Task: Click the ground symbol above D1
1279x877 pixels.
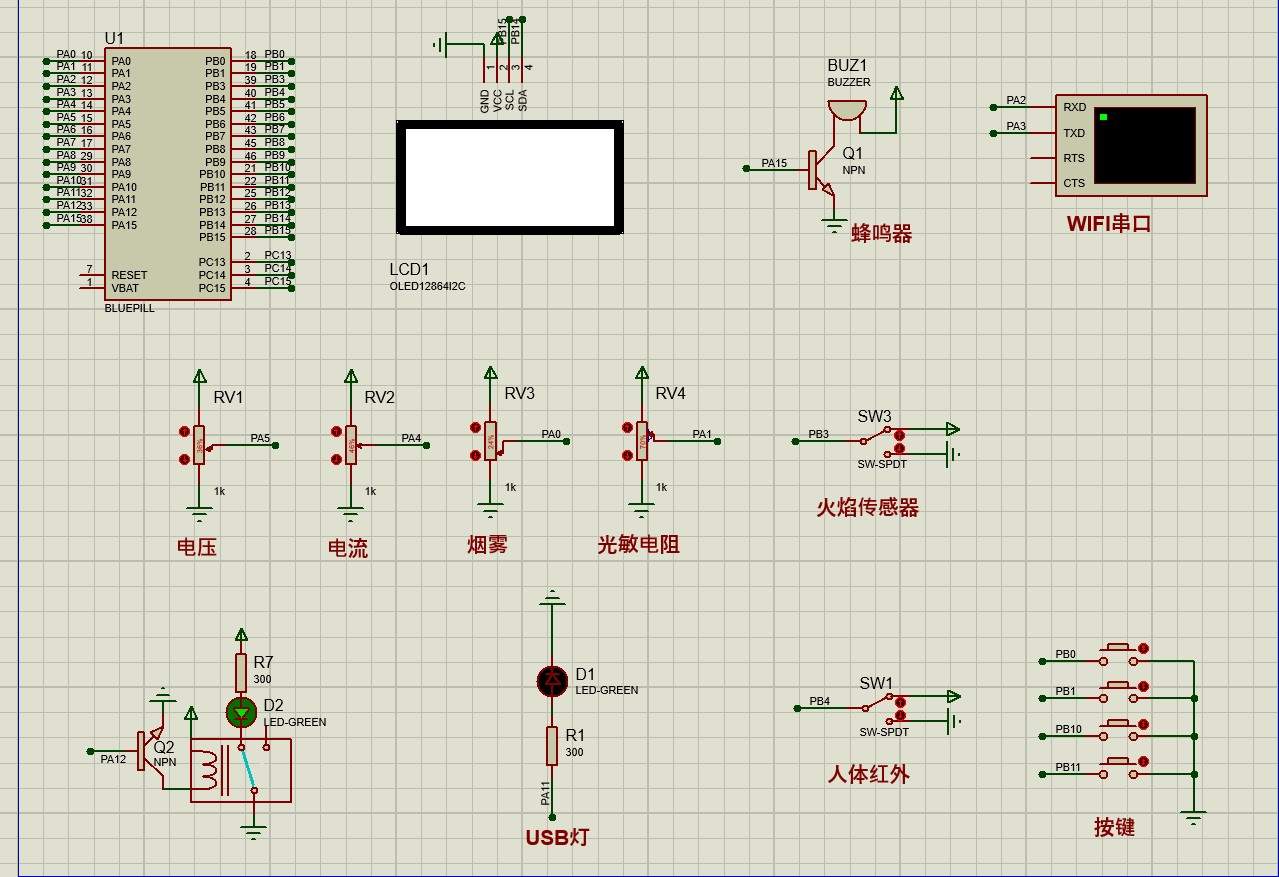Action: pyautogui.click(x=552, y=599)
